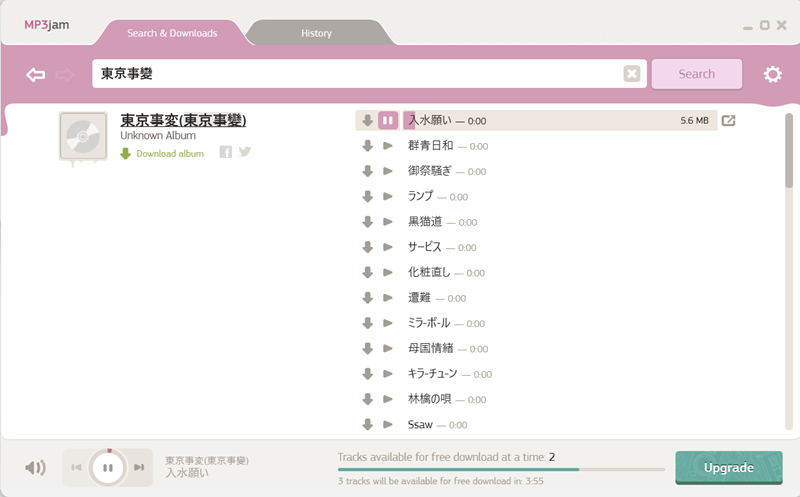Download the track 林檎の唄
This screenshot has height=497, width=800.
tap(367, 400)
